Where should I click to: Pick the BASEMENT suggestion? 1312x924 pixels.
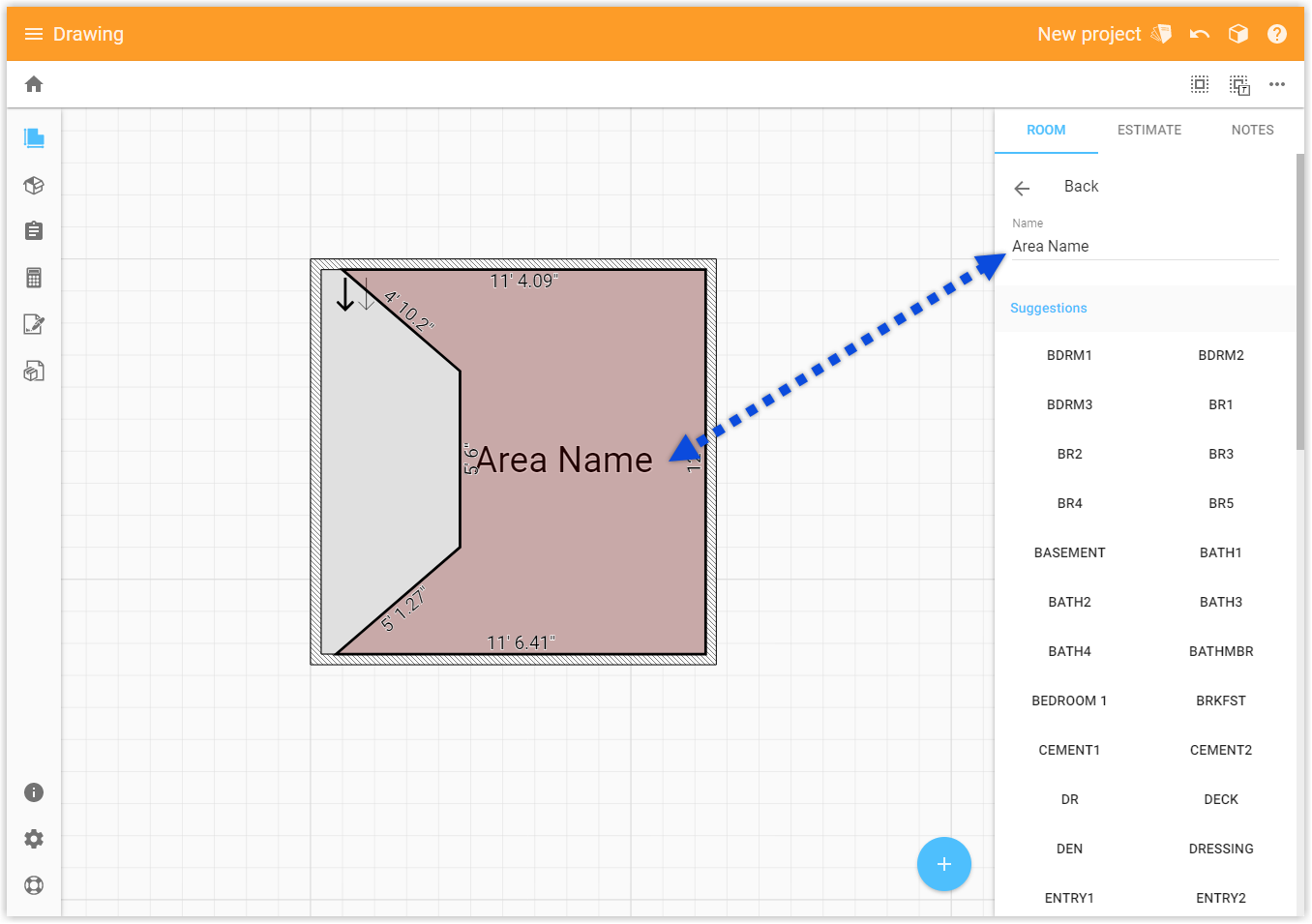click(x=1069, y=552)
